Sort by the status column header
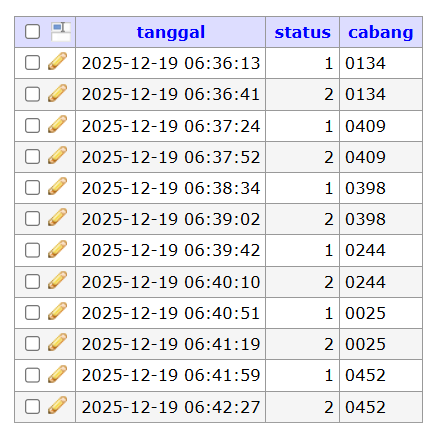 (303, 32)
